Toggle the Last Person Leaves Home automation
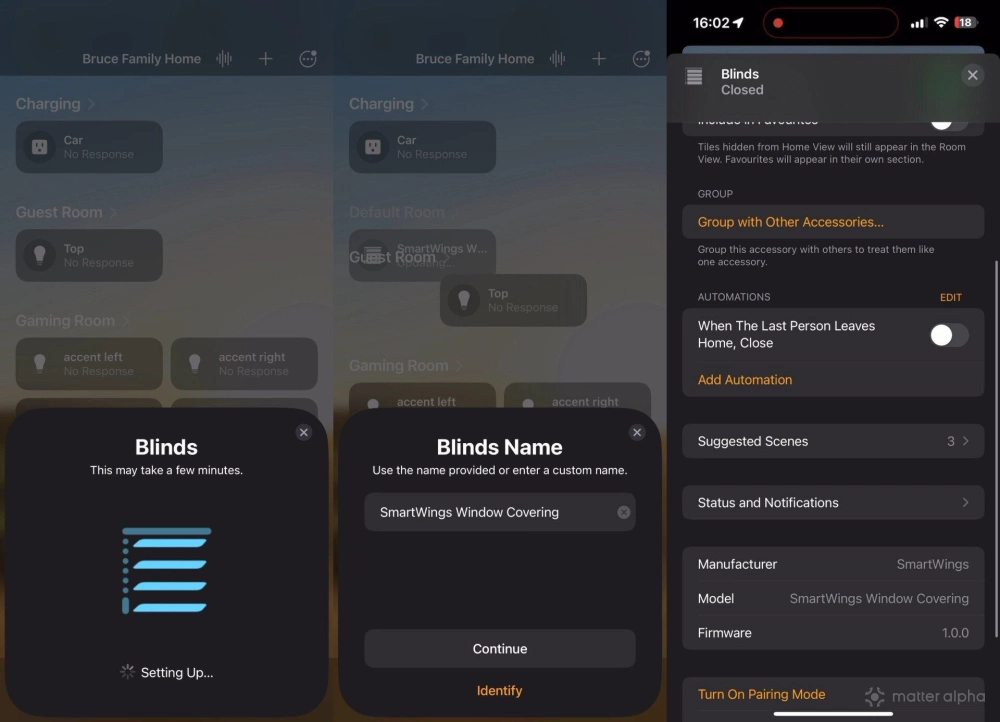1000x722 pixels. pyautogui.click(x=948, y=335)
